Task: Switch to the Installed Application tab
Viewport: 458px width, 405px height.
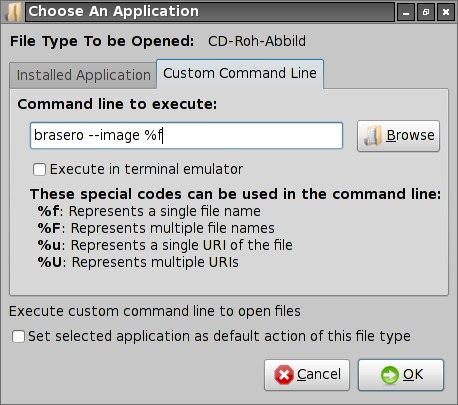Action: pos(83,75)
